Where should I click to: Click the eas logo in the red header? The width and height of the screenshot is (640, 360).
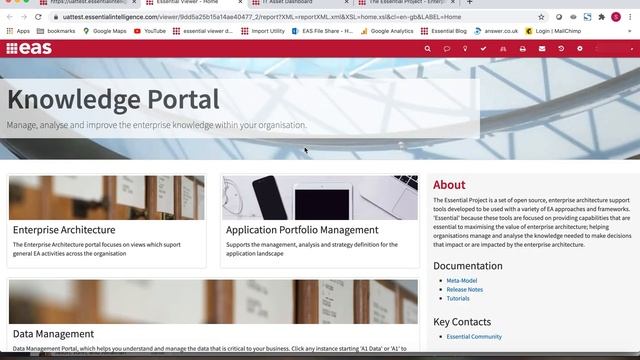point(29,48)
